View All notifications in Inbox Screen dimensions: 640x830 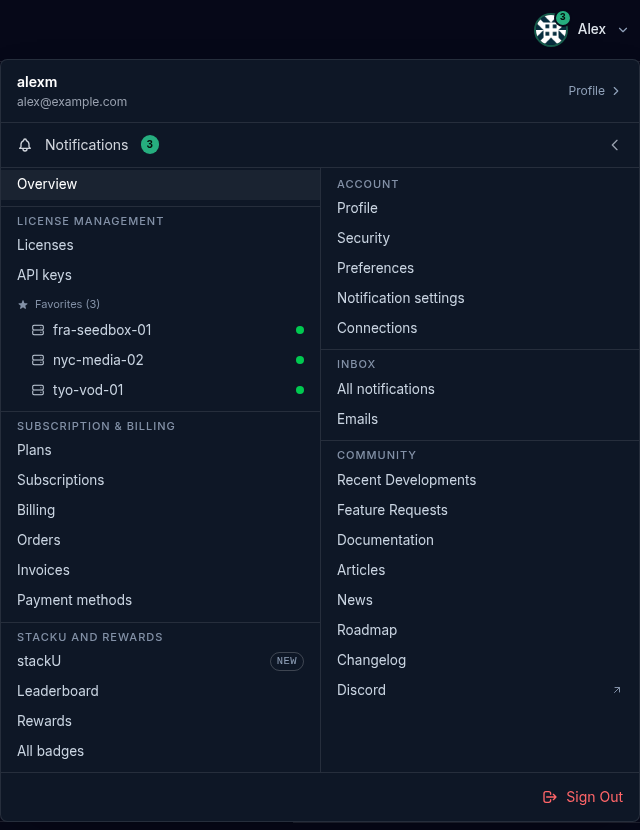click(480, 389)
